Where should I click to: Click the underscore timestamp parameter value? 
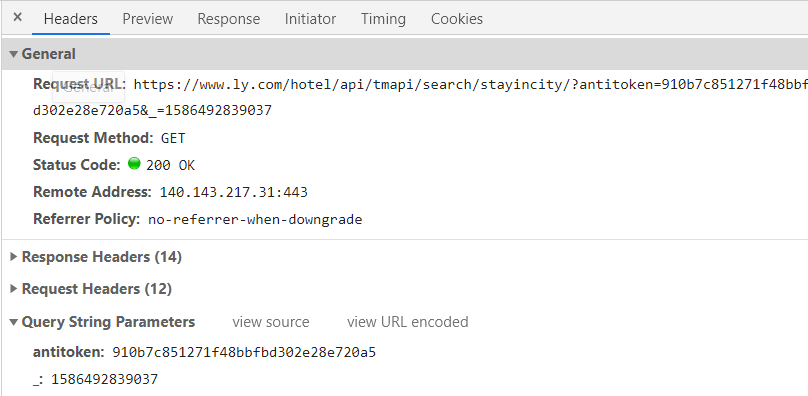[x=105, y=380]
